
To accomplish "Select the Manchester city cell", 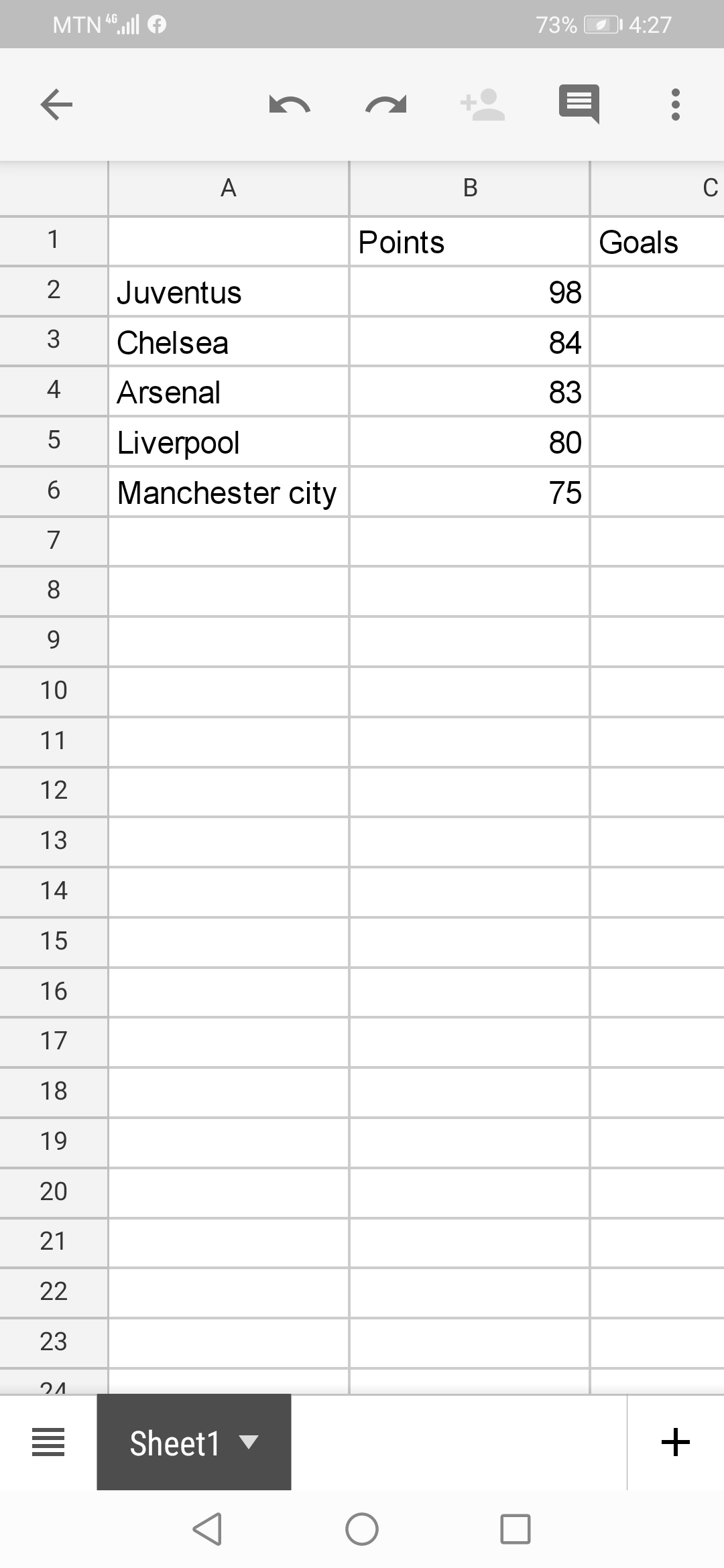I will 229,493.
